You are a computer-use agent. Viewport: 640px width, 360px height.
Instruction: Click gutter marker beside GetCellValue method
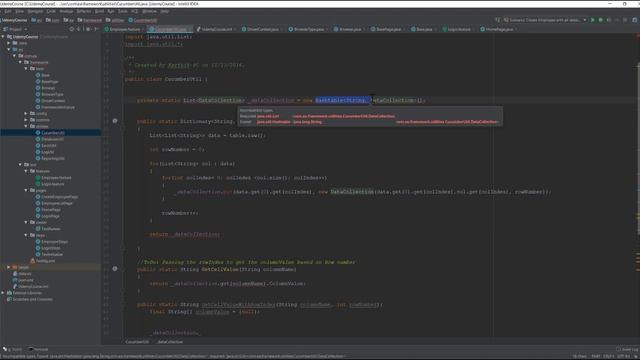pos(115,269)
